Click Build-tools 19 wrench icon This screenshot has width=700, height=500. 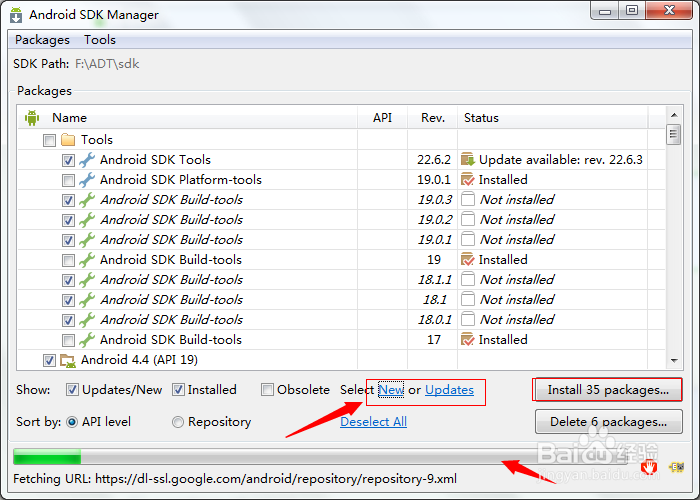(87, 260)
